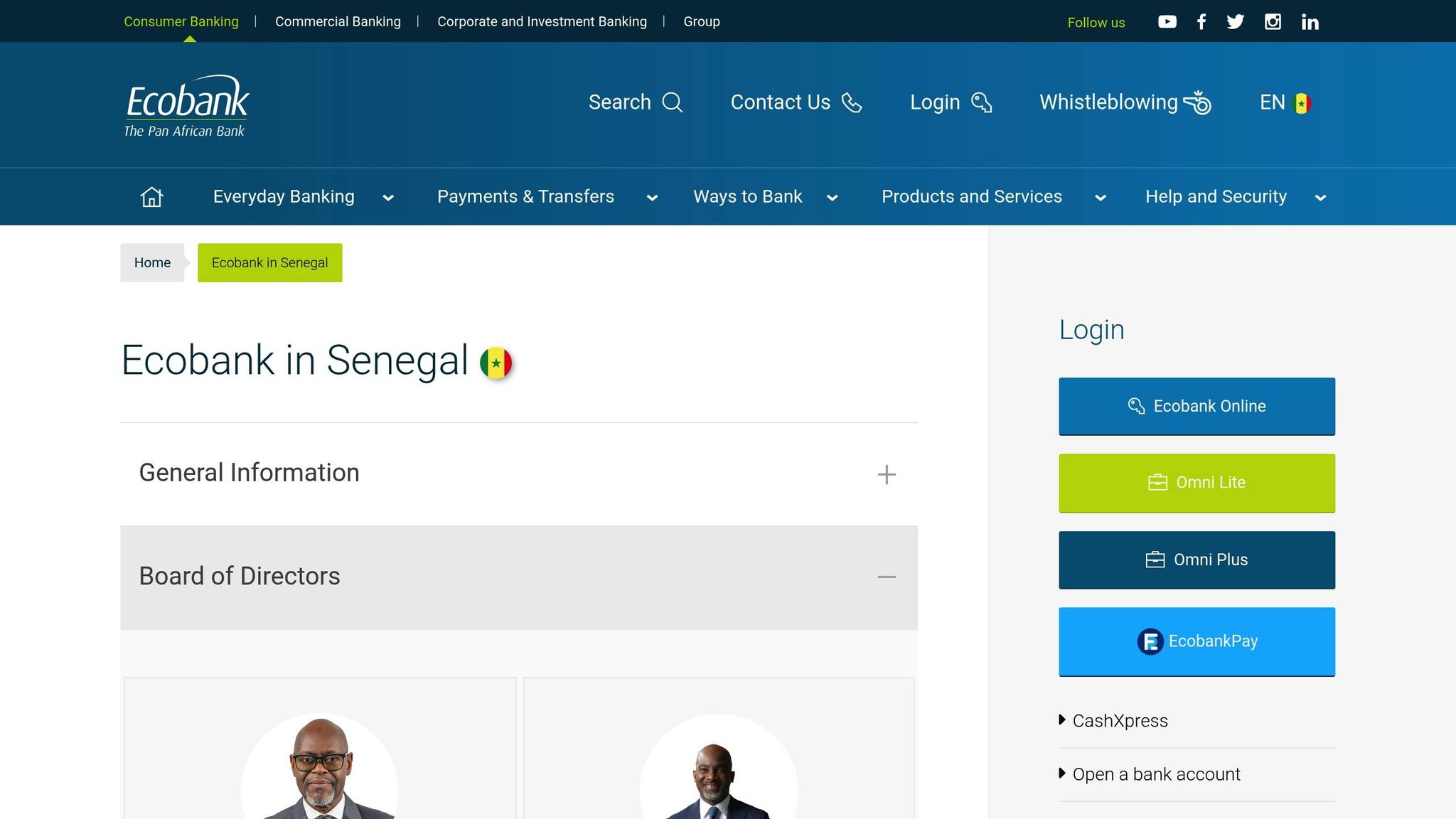Click Open a bank account

pyautogui.click(x=1155, y=774)
